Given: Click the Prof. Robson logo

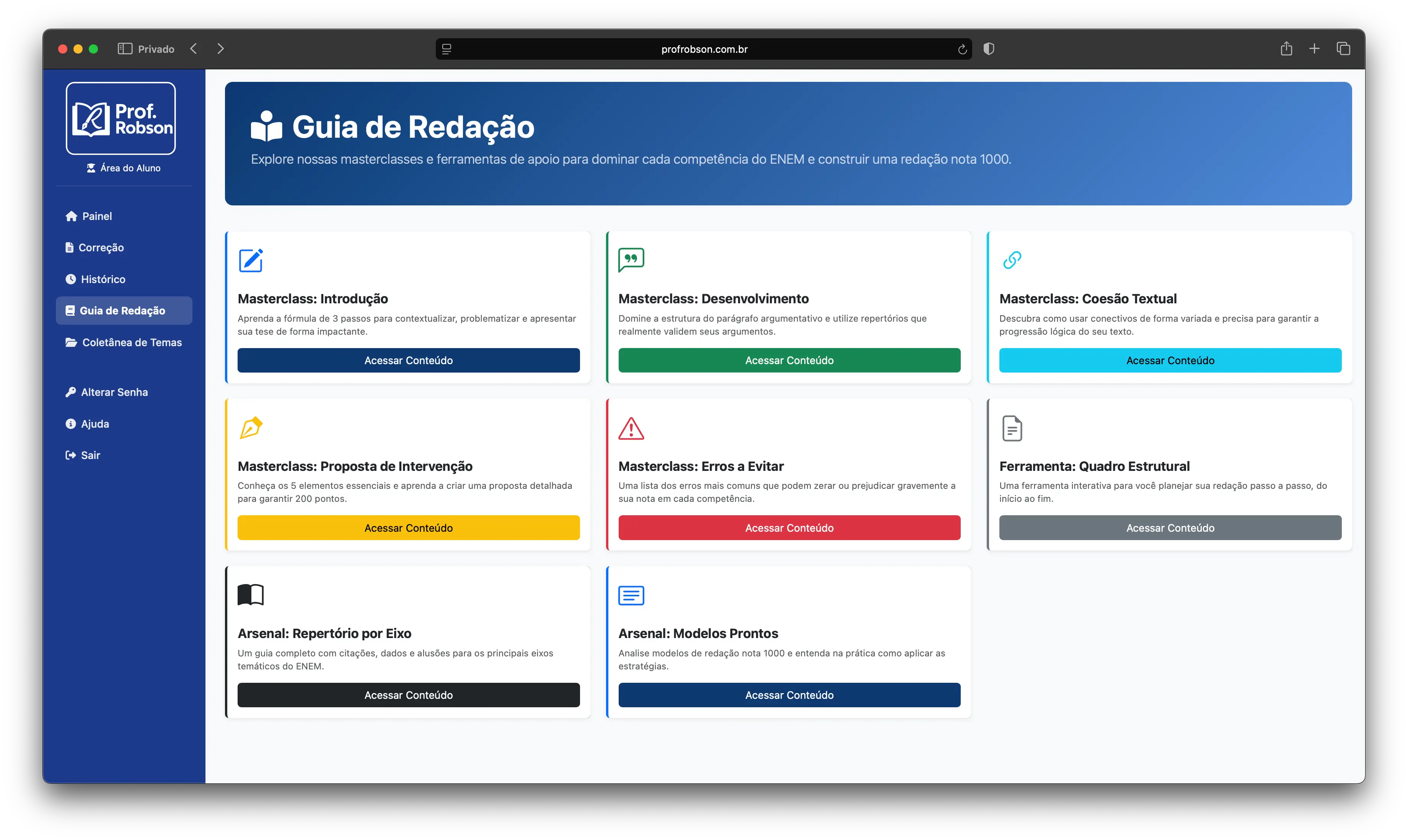Looking at the screenshot, I should point(121,118).
